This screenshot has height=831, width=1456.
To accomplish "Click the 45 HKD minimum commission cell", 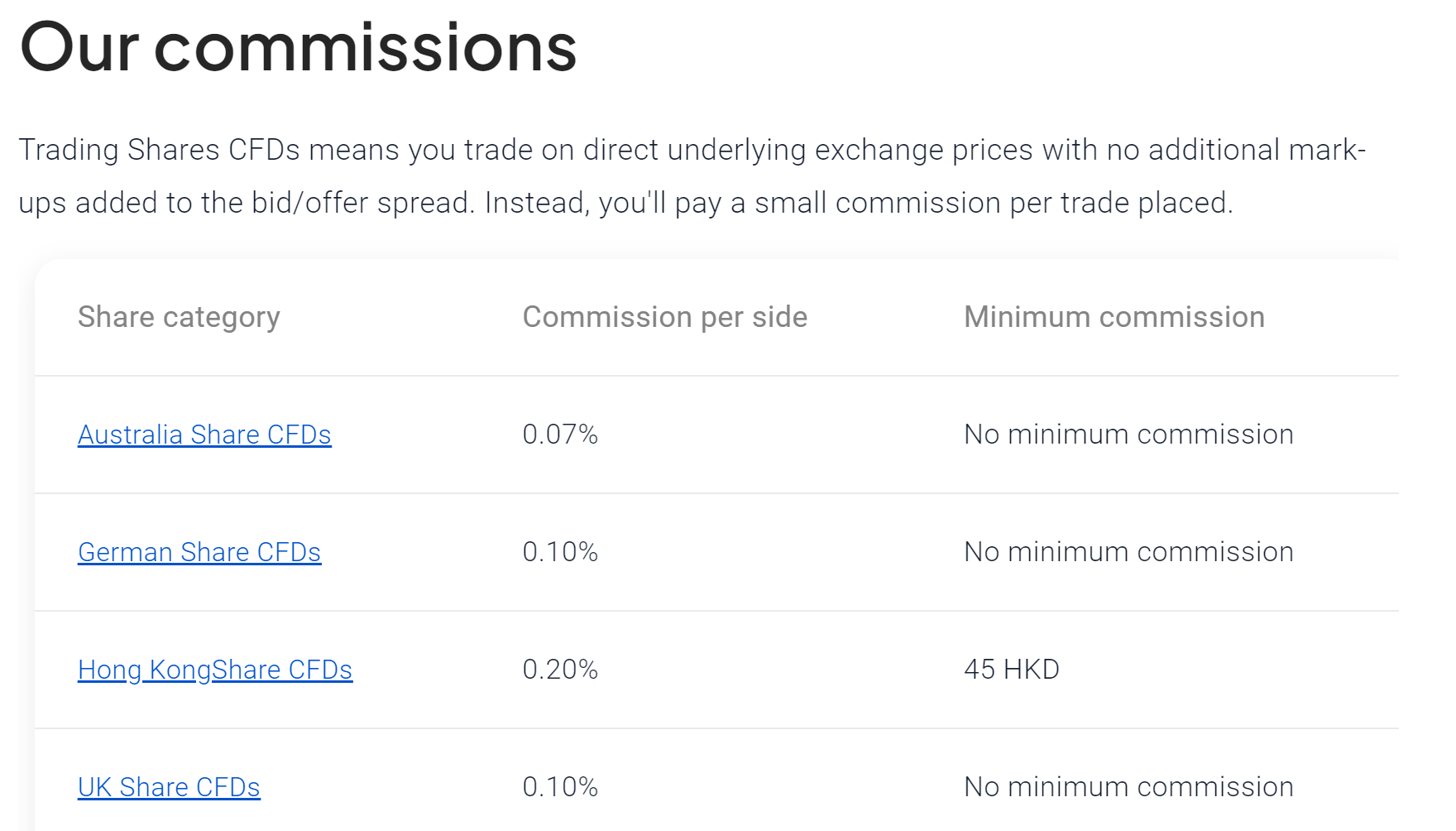I will pyautogui.click(x=1012, y=670).
